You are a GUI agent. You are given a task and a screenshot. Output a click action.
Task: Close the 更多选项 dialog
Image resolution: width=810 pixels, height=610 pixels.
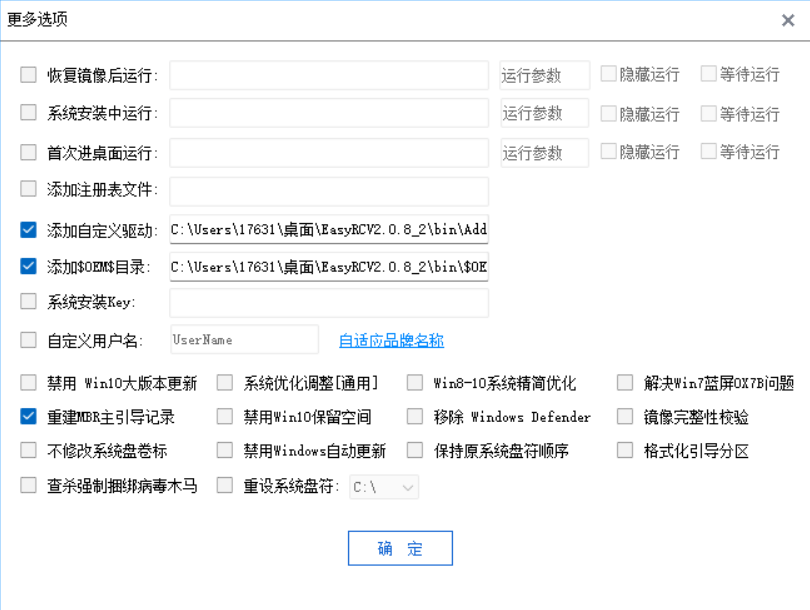(x=787, y=20)
